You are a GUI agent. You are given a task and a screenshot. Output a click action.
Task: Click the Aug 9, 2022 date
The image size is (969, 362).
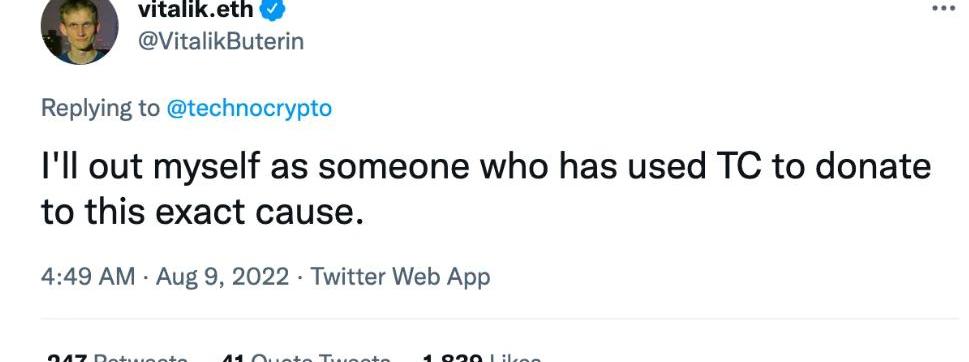pyautogui.click(x=222, y=277)
